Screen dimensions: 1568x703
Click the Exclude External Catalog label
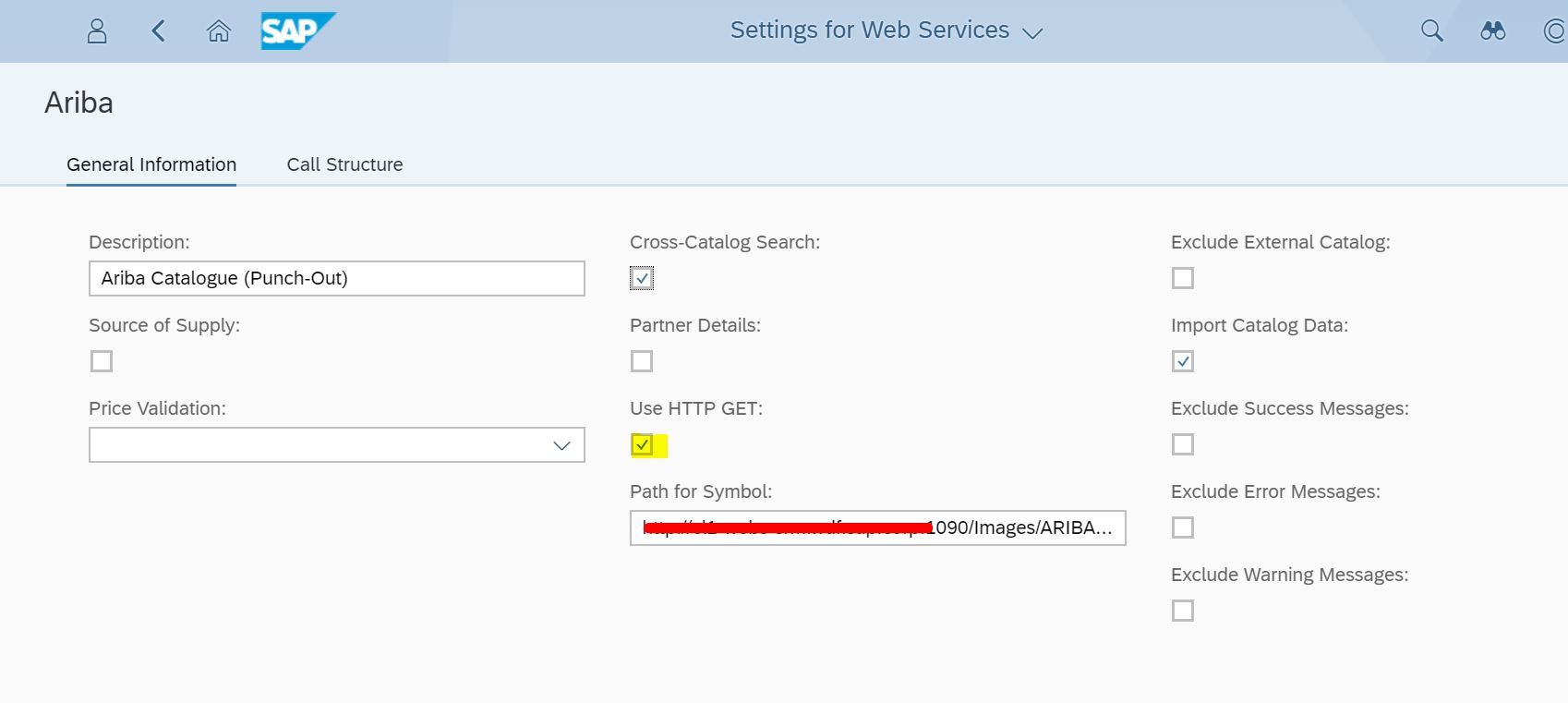point(1281,242)
